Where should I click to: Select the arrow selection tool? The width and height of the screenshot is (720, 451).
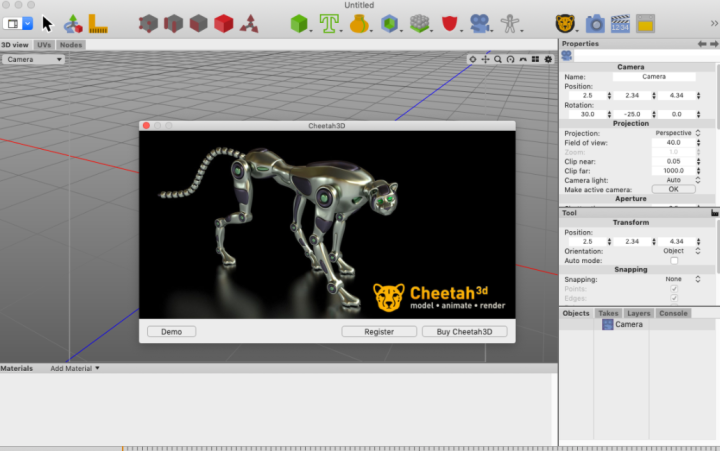pos(47,24)
